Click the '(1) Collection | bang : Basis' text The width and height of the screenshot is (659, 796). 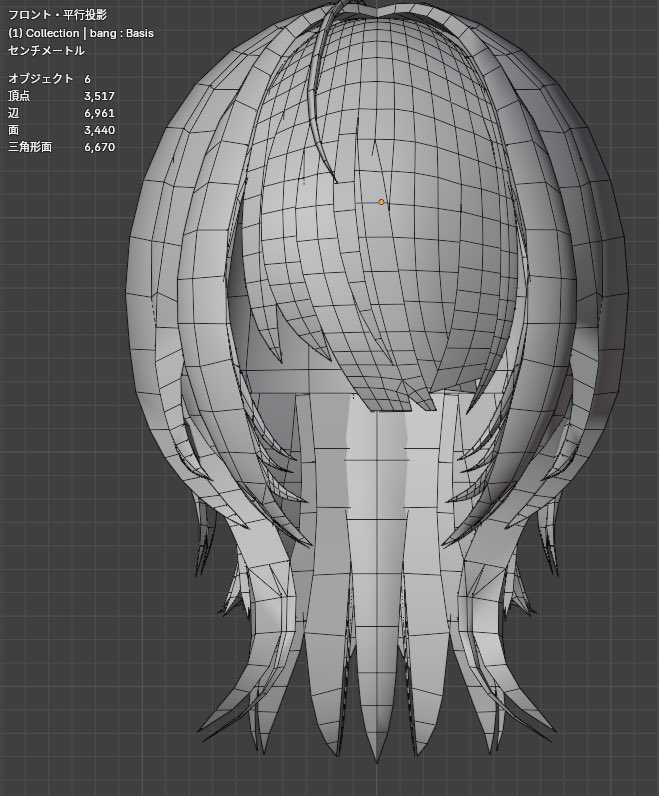pos(81,33)
